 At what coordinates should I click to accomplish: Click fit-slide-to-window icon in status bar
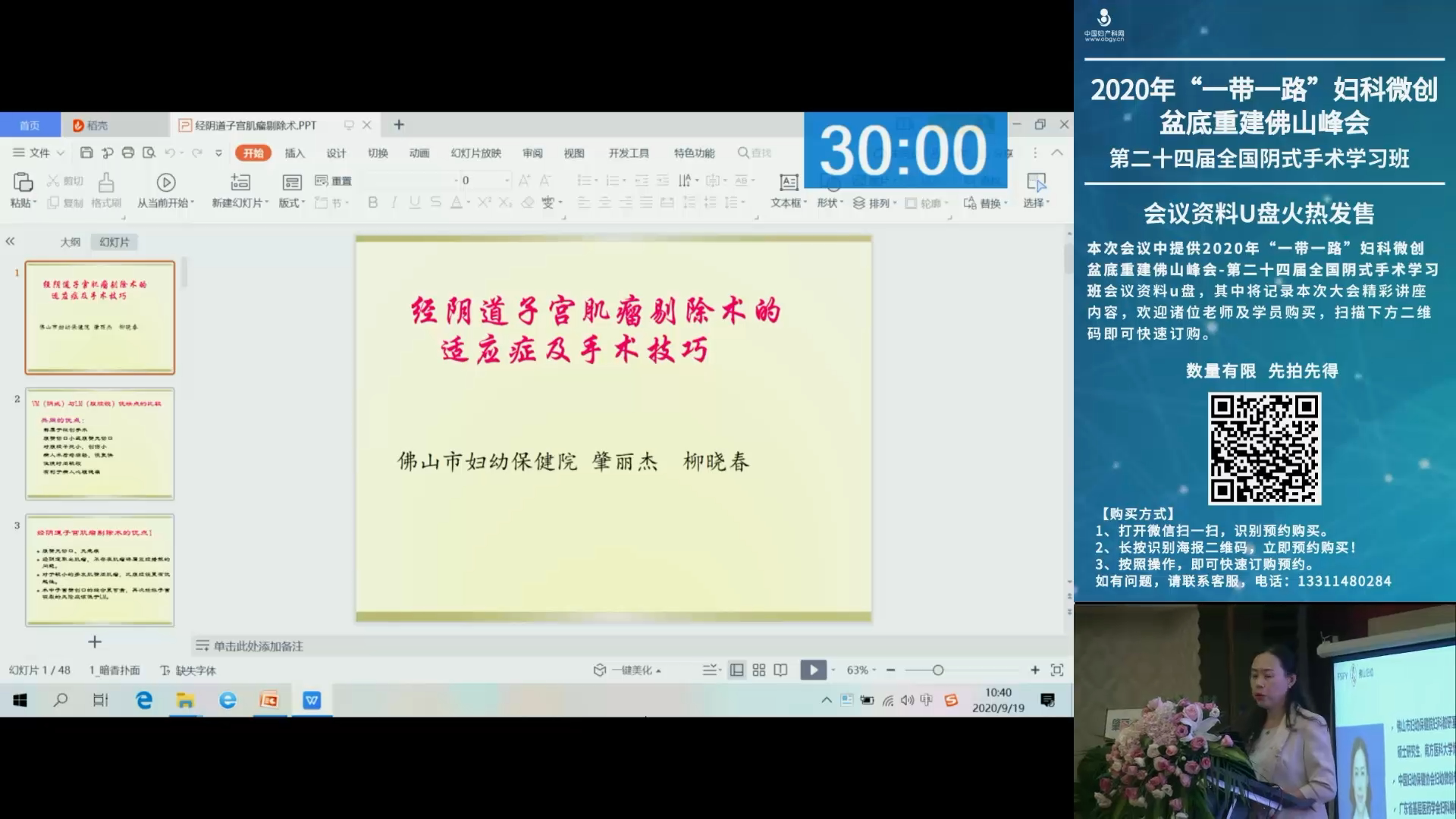[x=1057, y=670]
